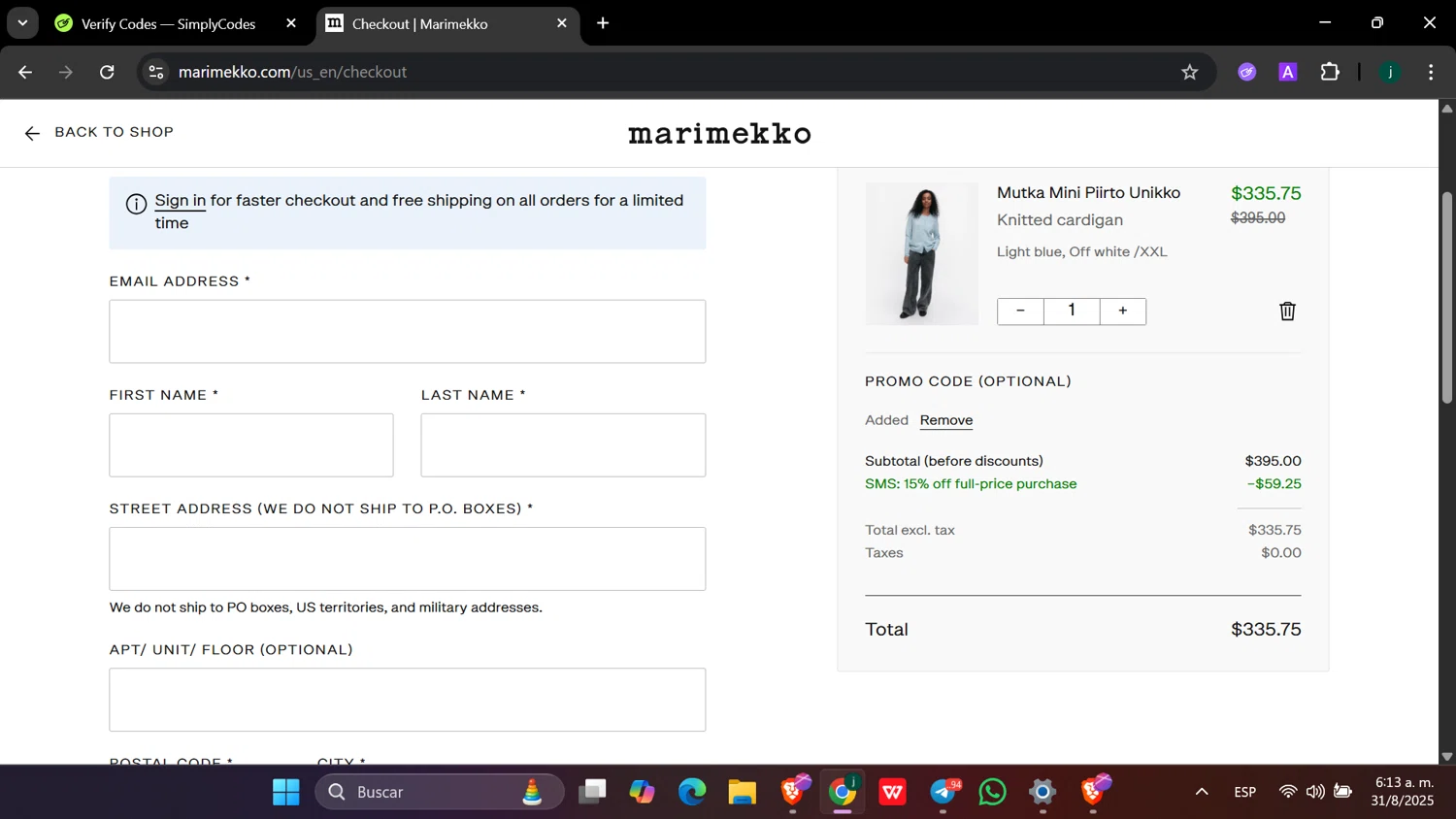Open the Chrome profile avatar

tap(1390, 72)
